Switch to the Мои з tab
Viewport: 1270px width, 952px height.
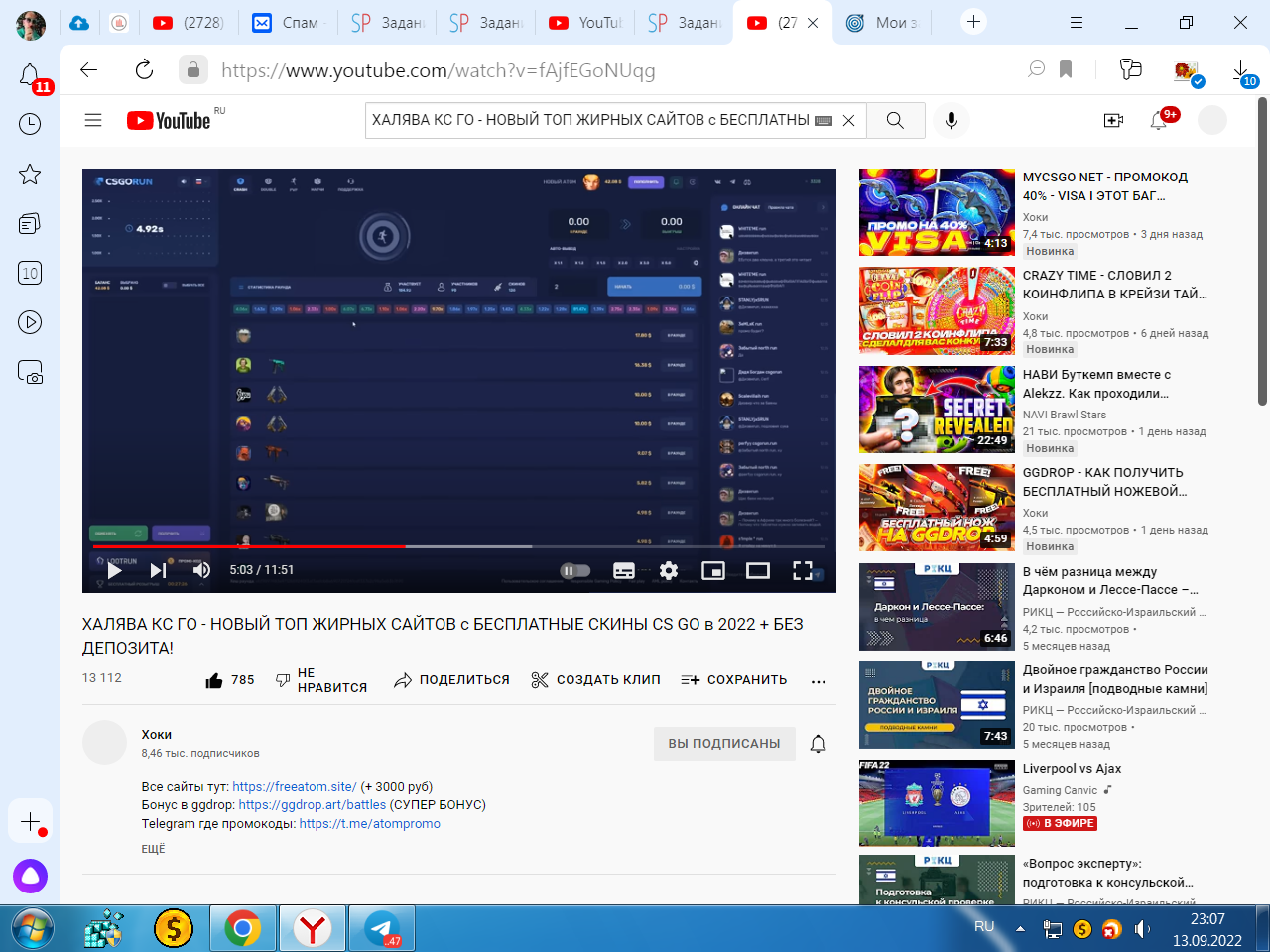tap(883, 23)
